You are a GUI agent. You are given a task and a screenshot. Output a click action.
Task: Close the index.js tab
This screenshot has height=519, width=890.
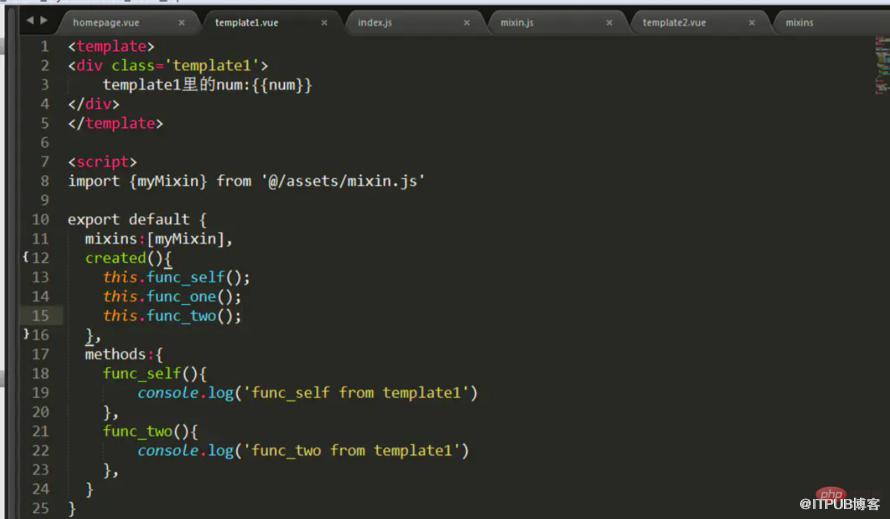click(467, 23)
